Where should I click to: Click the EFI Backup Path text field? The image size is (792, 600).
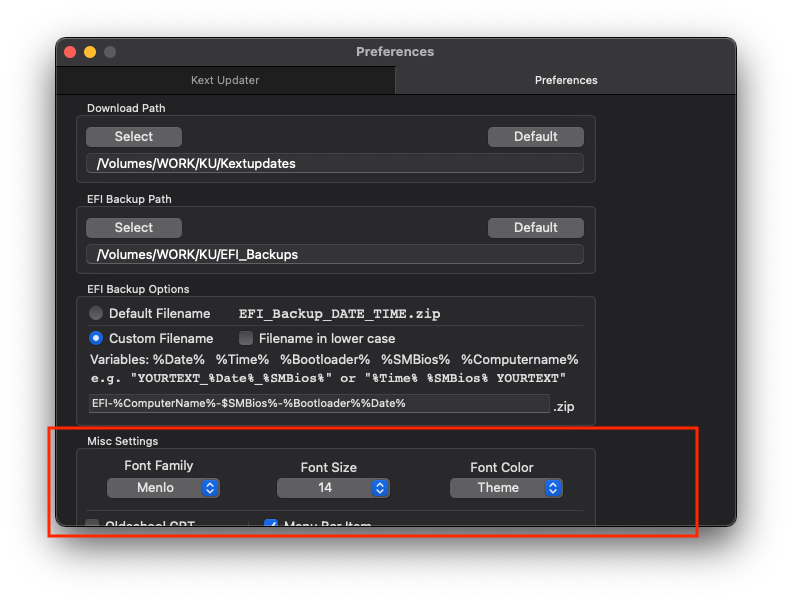click(x=334, y=254)
